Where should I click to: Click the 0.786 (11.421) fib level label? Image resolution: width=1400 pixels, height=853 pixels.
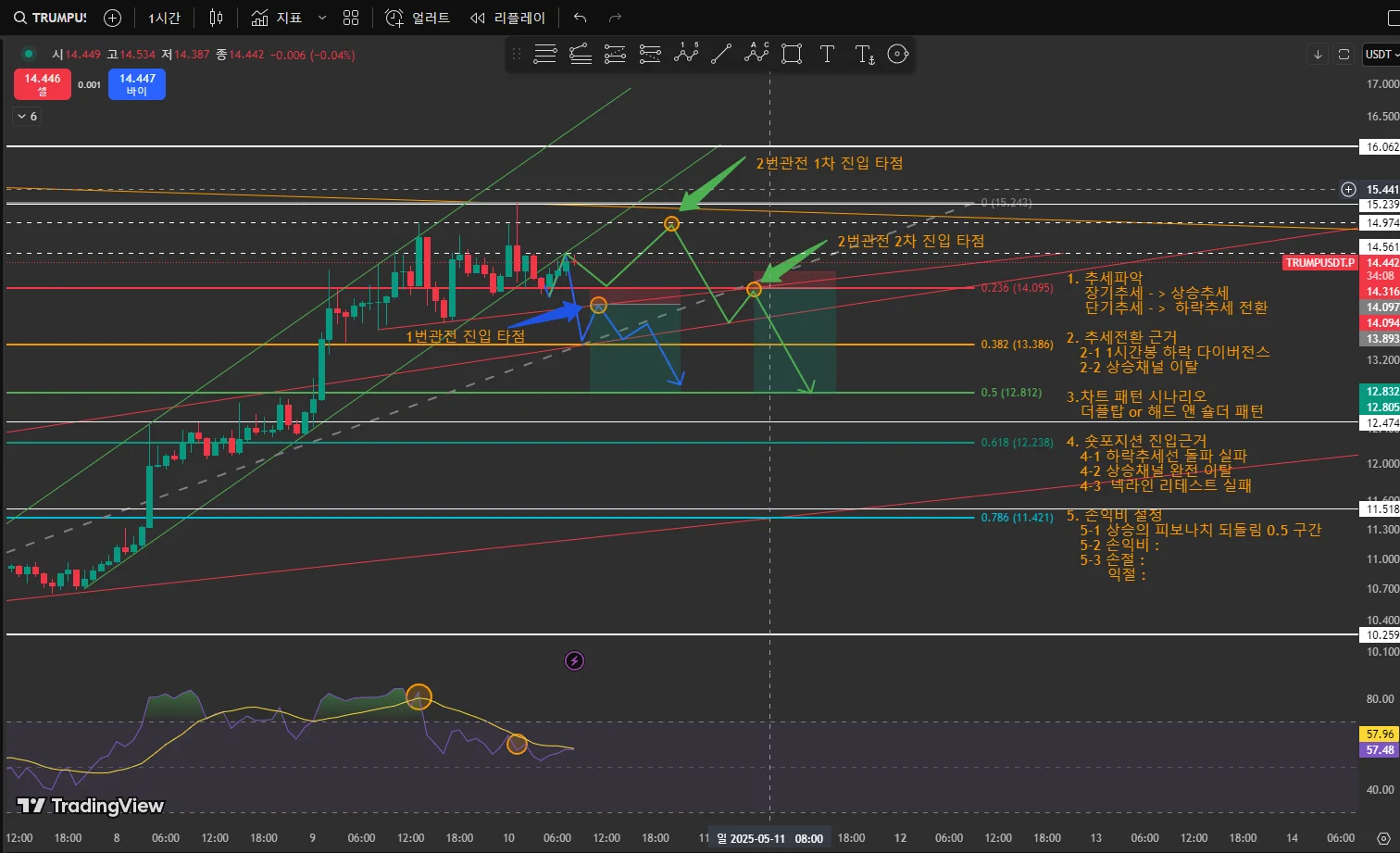pyautogui.click(x=1017, y=518)
